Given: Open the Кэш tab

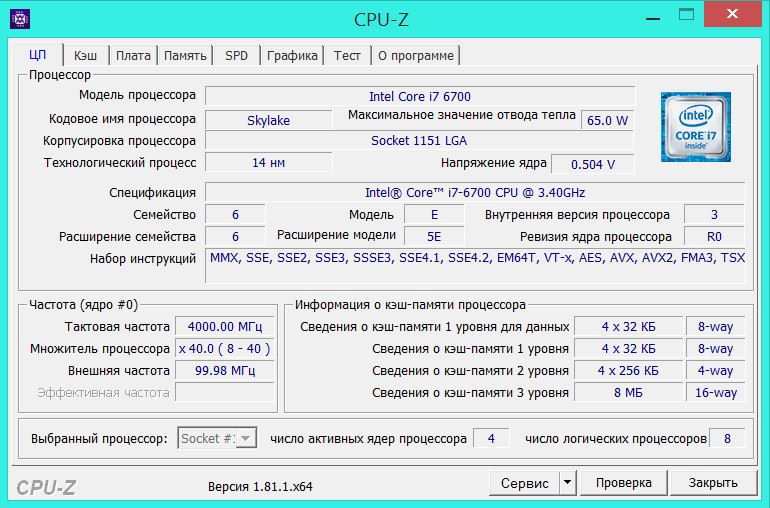Looking at the screenshot, I should tap(85, 55).
